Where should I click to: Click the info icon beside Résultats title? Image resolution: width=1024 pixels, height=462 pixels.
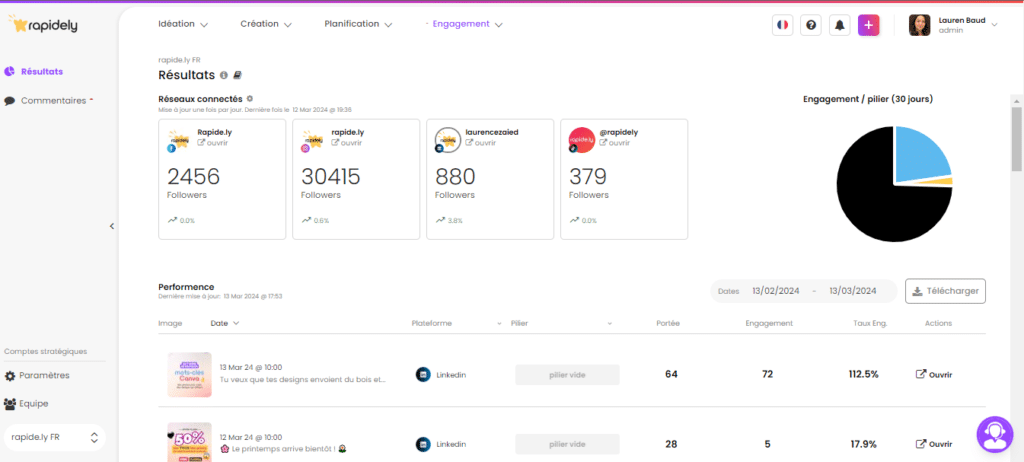(x=224, y=75)
